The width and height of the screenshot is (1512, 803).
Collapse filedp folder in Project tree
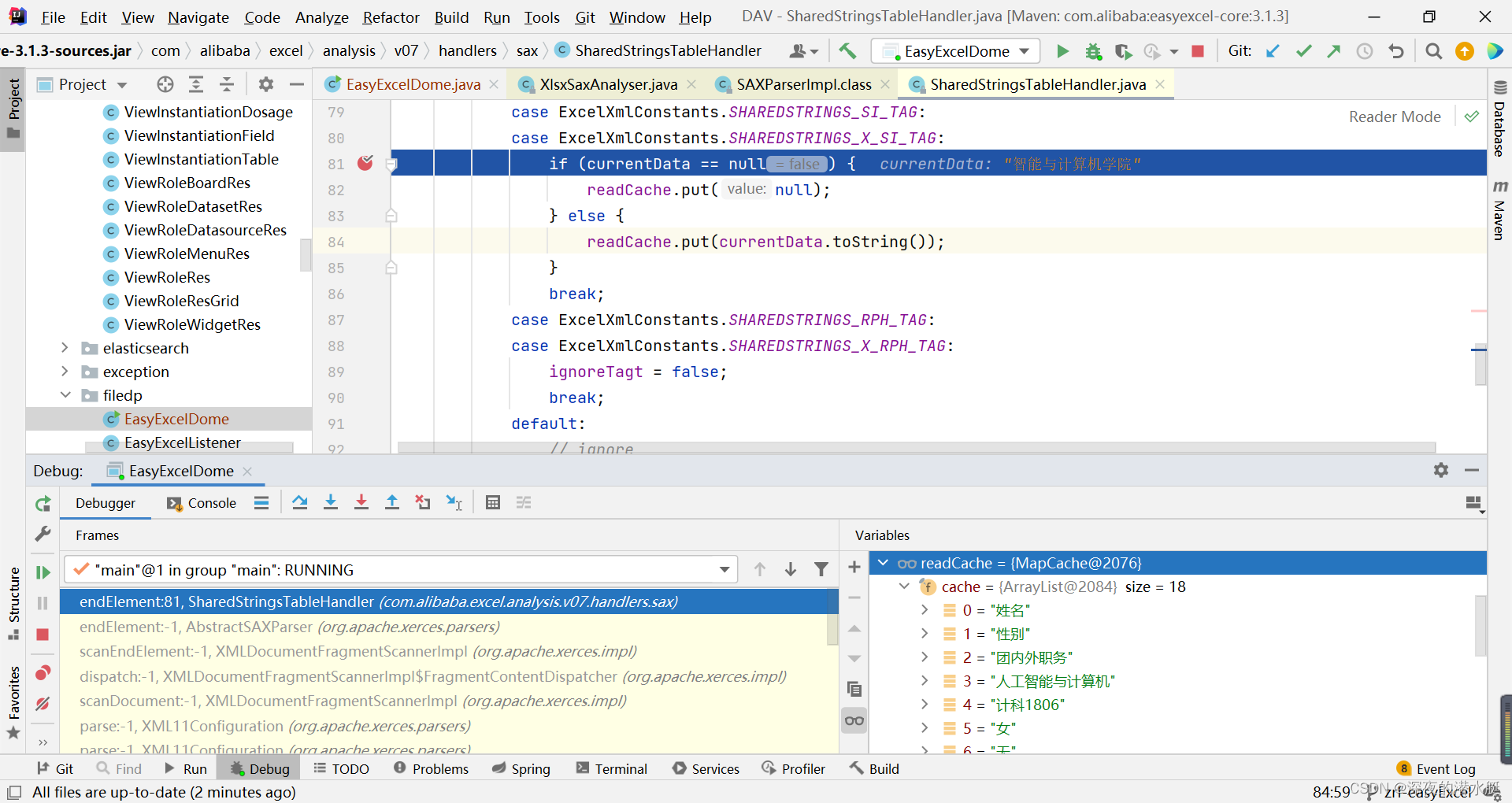65,395
